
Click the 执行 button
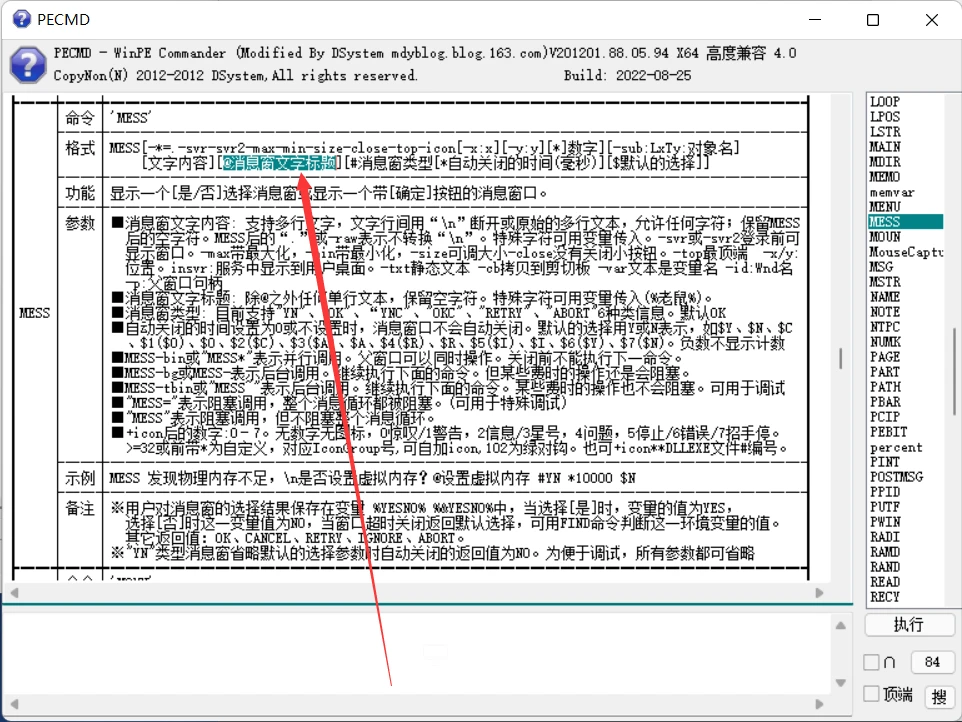tap(909, 624)
